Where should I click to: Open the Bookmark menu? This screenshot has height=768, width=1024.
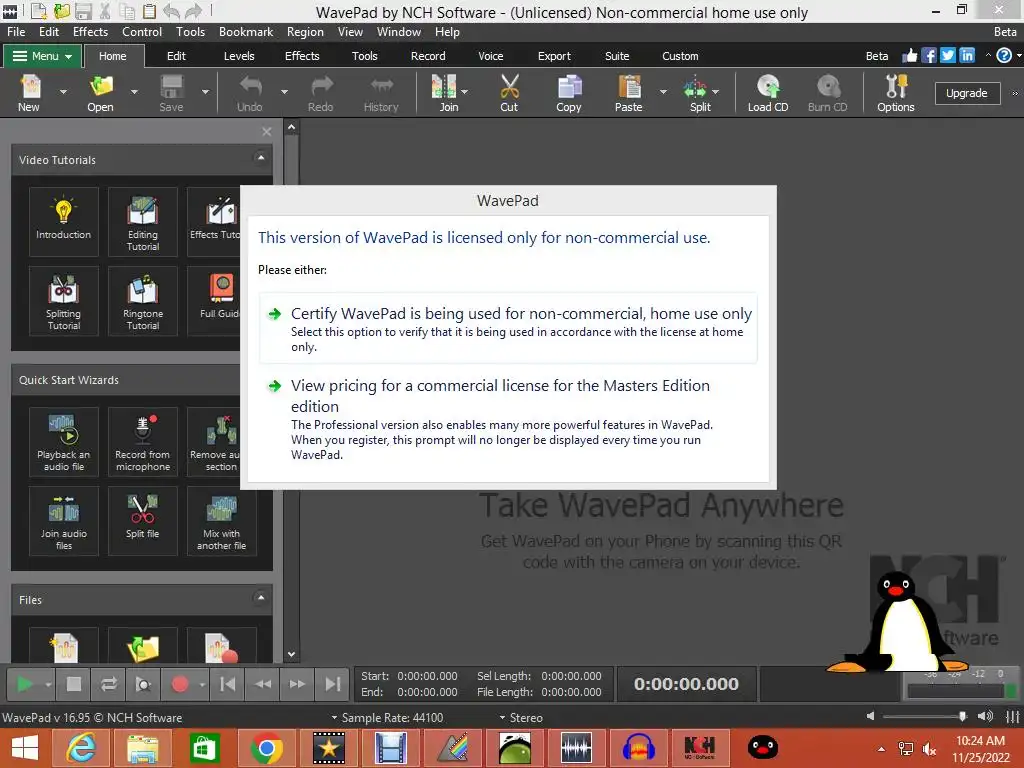point(246,31)
